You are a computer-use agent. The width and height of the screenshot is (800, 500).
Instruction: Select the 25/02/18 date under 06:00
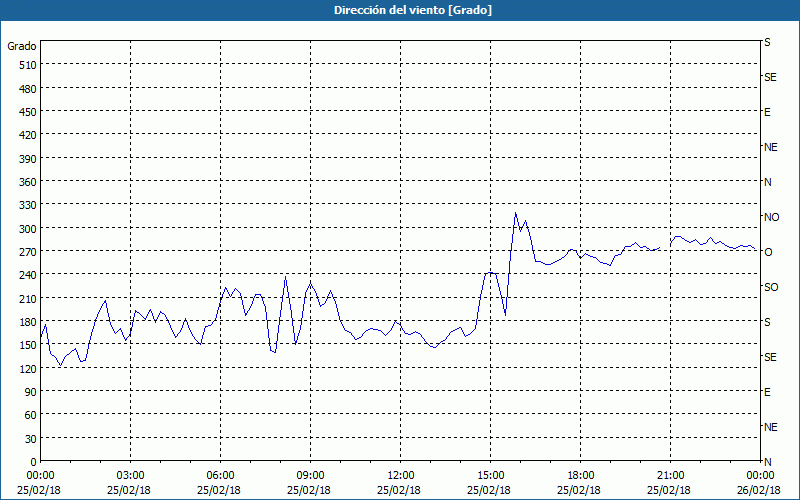[x=219, y=490]
